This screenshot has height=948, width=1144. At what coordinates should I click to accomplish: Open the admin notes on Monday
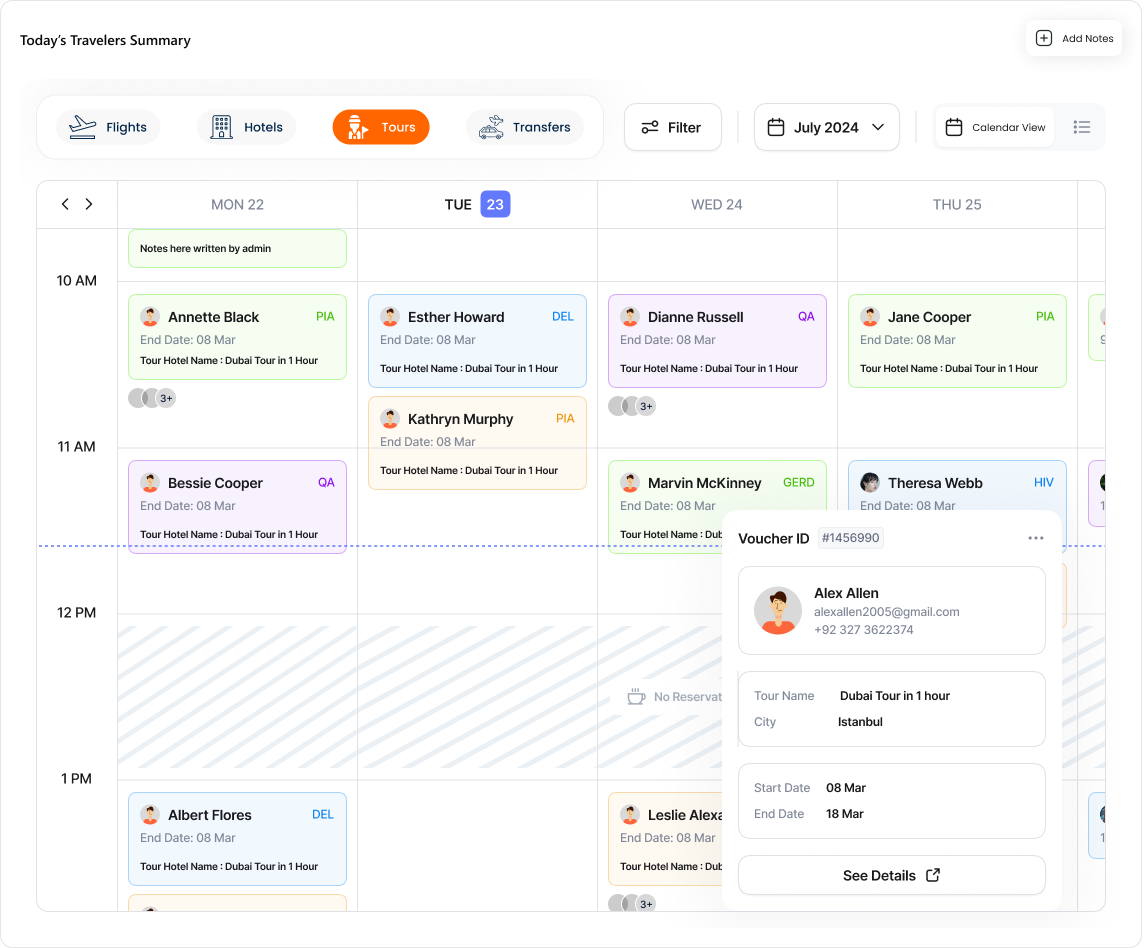(x=237, y=248)
